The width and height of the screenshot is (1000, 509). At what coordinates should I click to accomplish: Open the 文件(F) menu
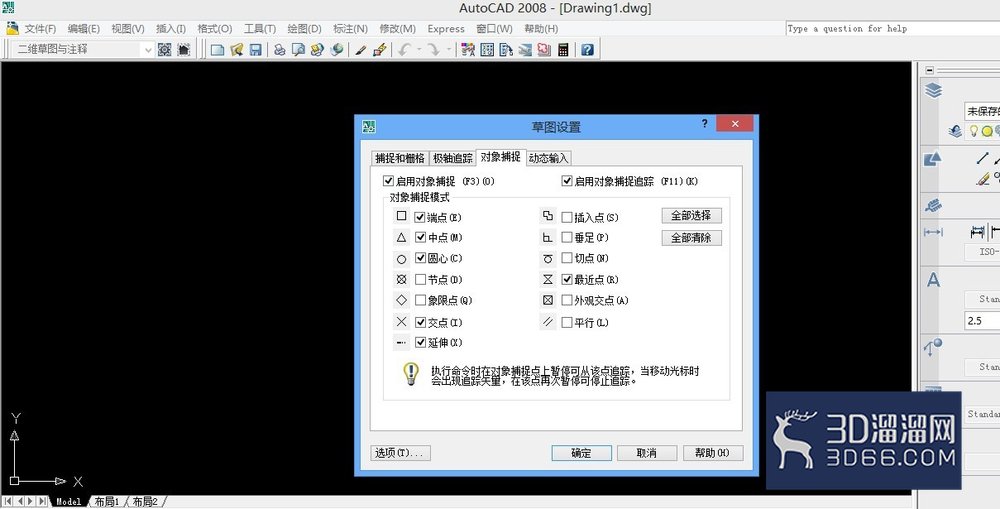pos(40,29)
